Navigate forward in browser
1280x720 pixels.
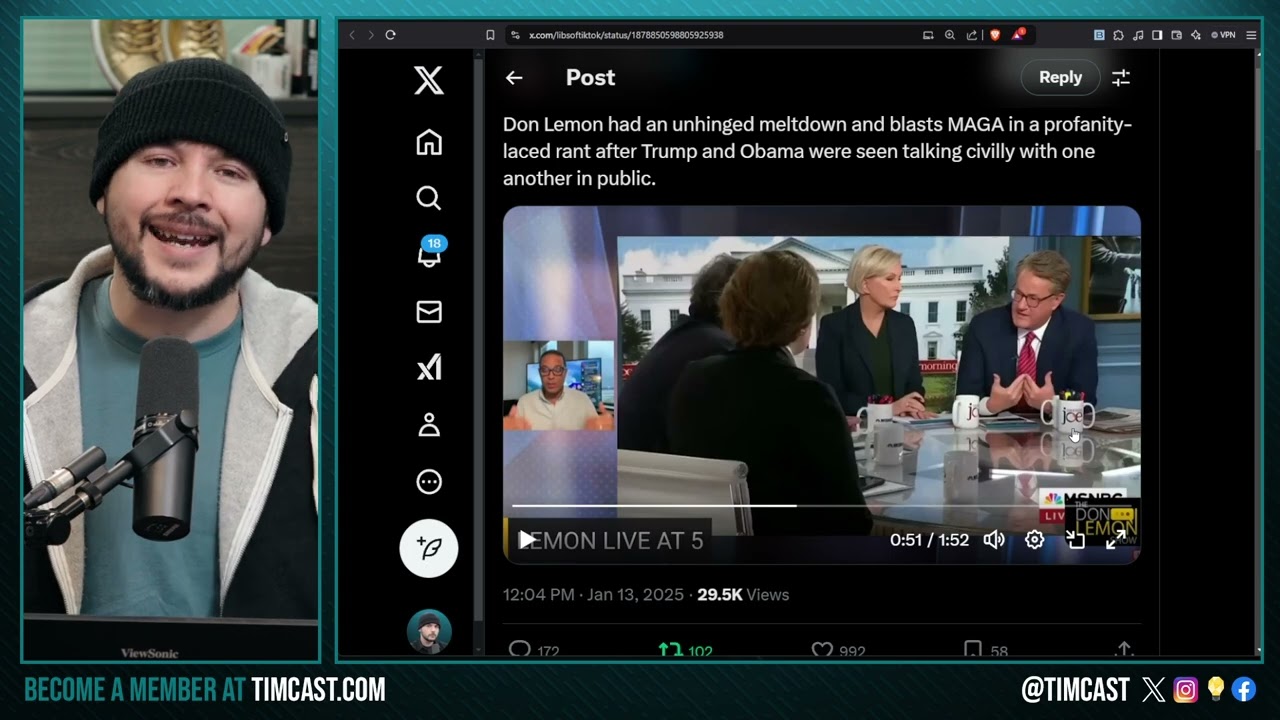(371, 35)
